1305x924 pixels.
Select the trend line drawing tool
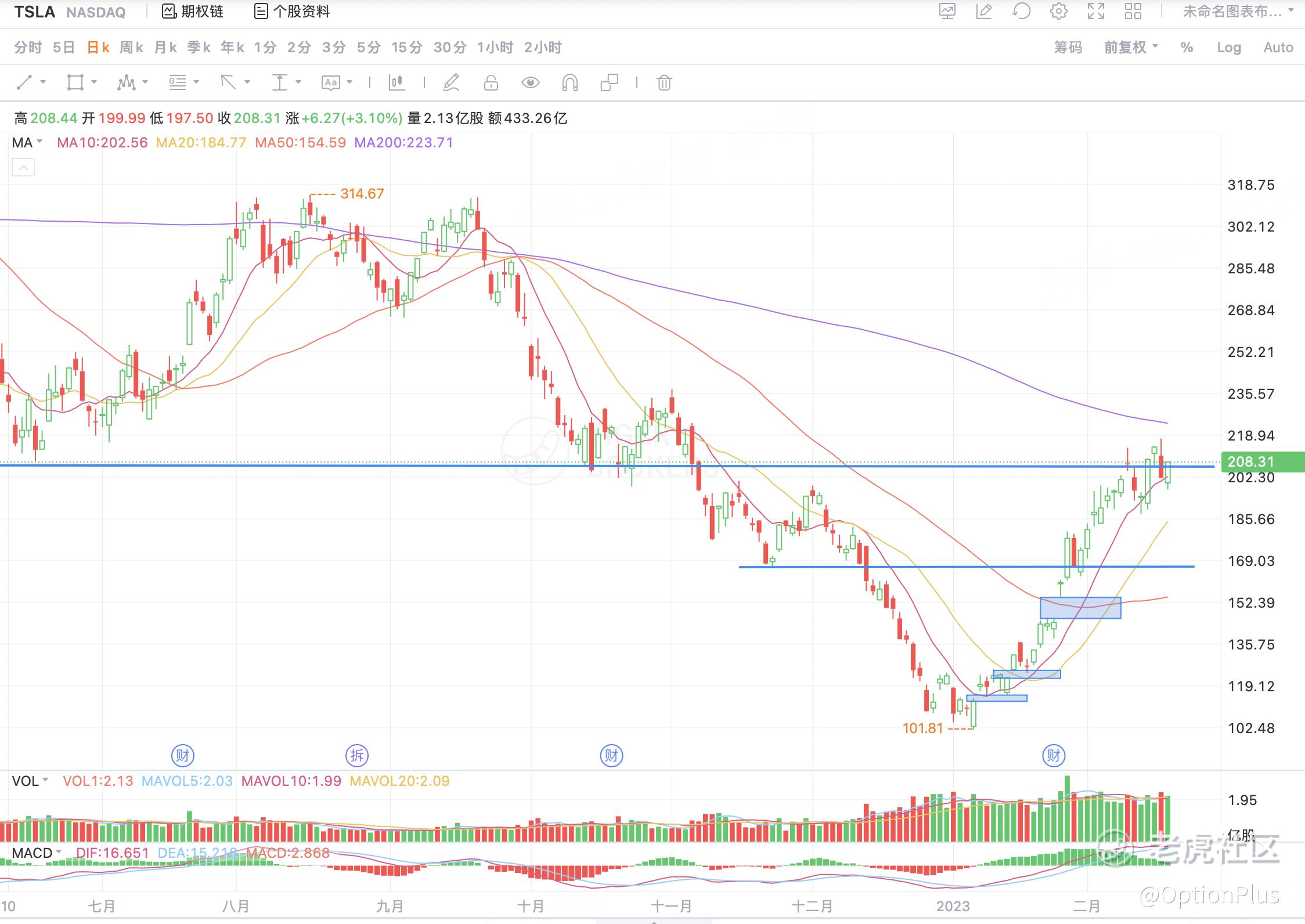[x=24, y=82]
